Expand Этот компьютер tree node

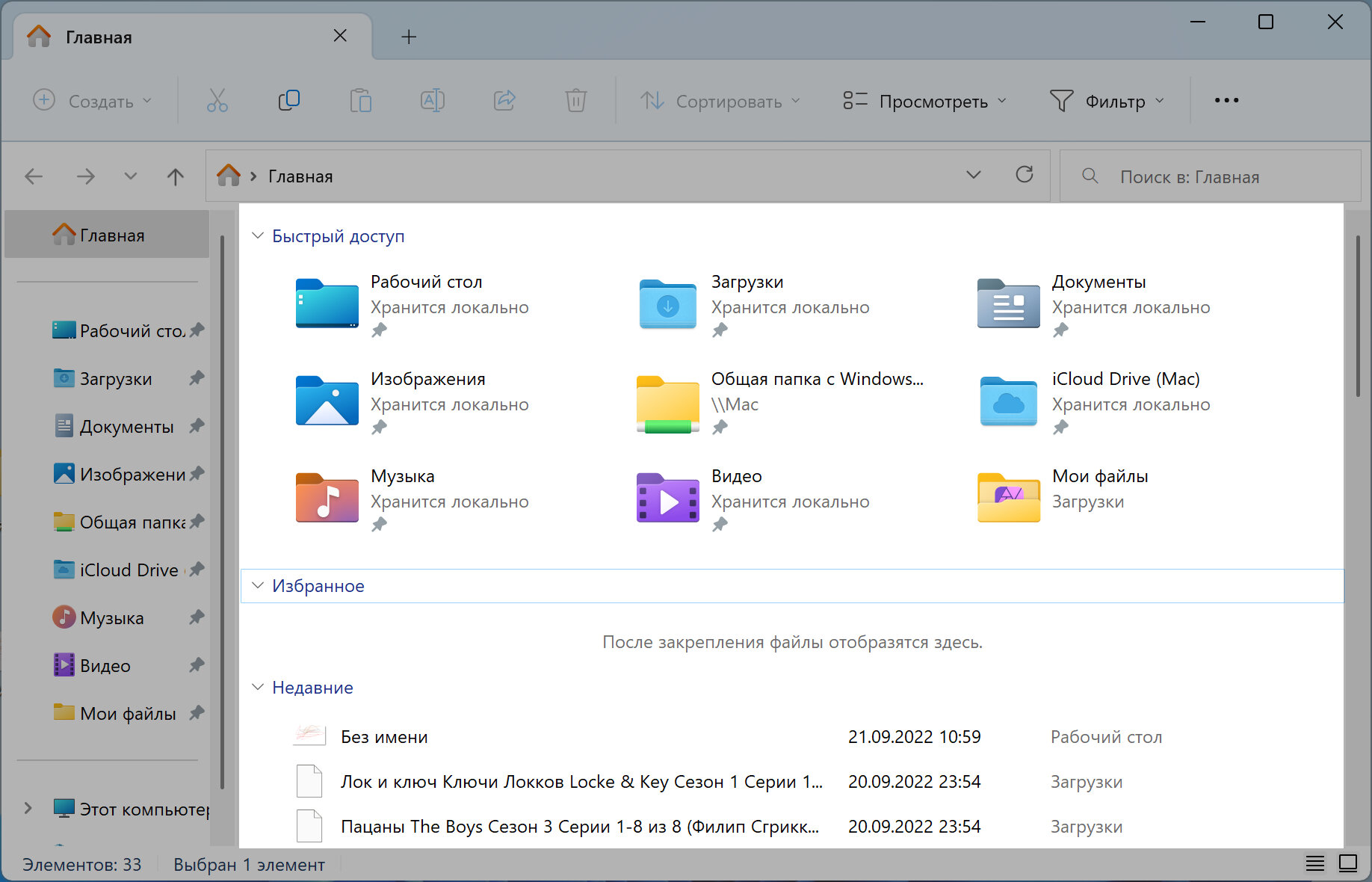click(x=28, y=809)
